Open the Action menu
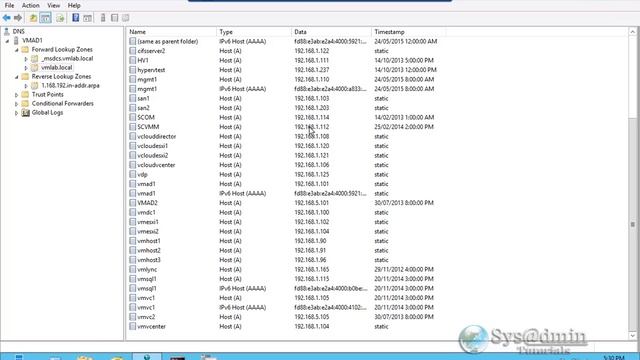 pos(31,5)
